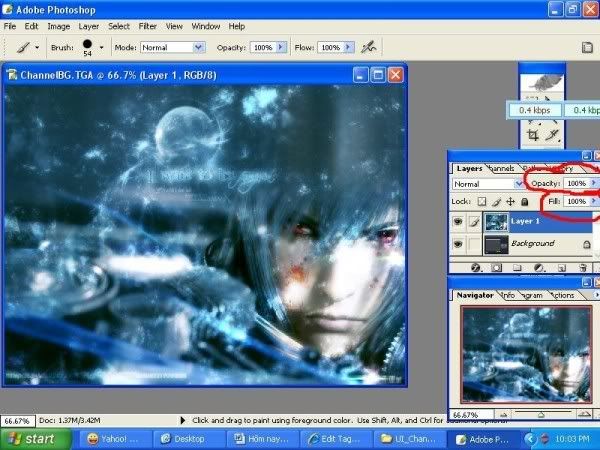
Task: Click the Navigator preview thumbnail
Action: click(x=527, y=354)
